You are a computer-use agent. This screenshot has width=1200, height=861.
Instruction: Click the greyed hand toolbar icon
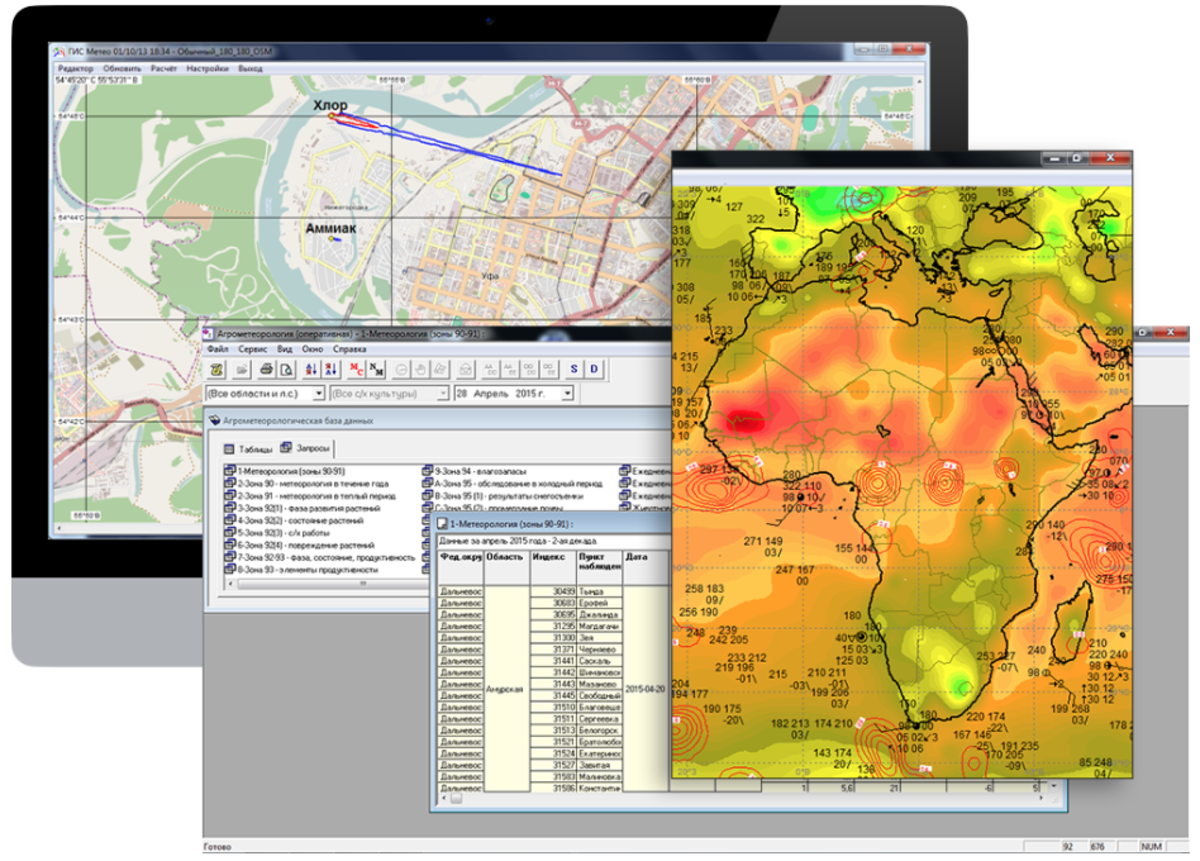(x=420, y=370)
